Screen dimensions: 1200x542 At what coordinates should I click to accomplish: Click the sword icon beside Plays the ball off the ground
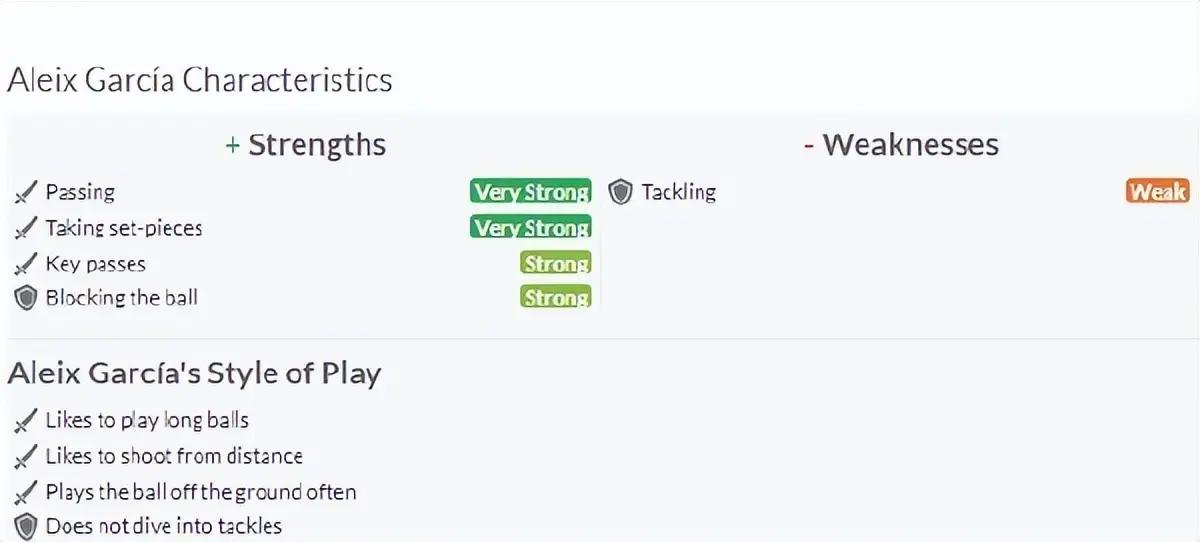click(x=26, y=493)
